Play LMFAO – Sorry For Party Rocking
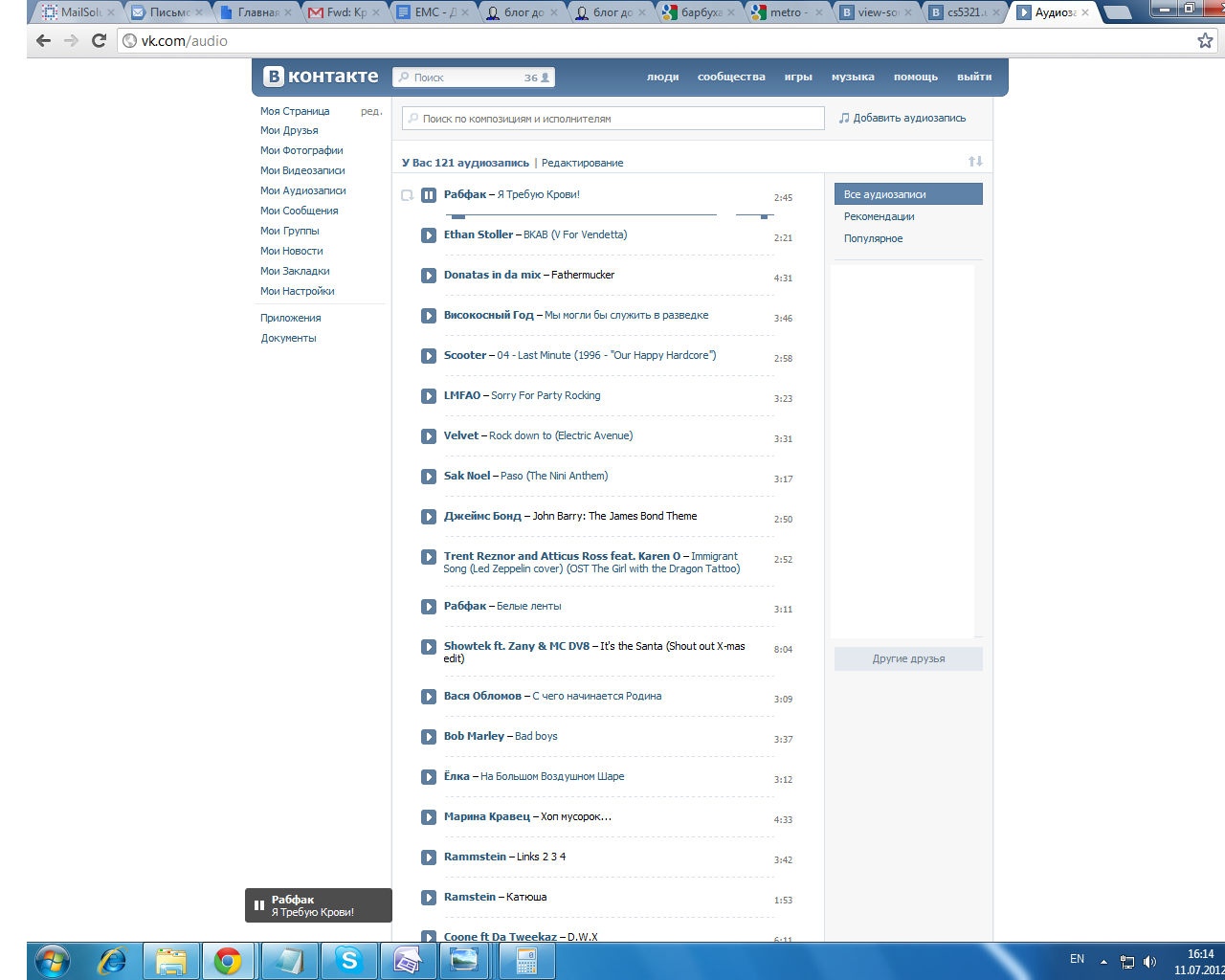Viewport: 1225px width, 980px height. pos(429,396)
